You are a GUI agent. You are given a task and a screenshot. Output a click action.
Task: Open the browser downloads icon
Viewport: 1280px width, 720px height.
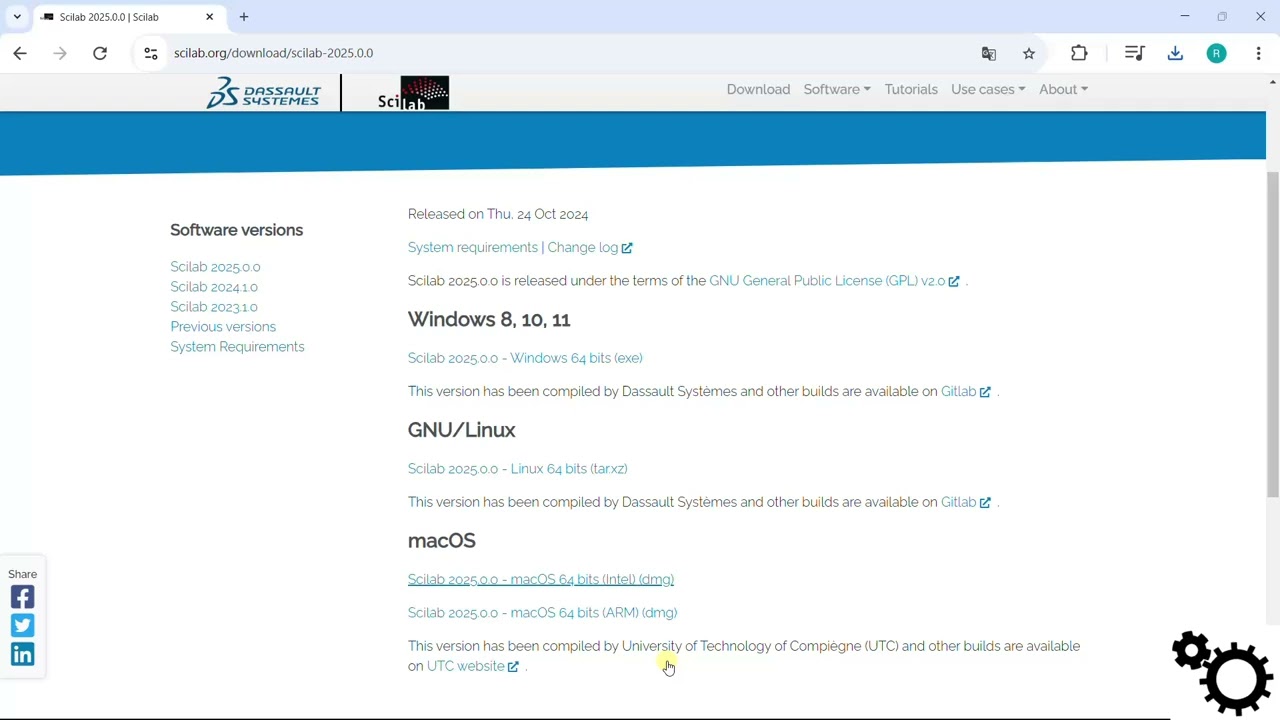point(1175,53)
